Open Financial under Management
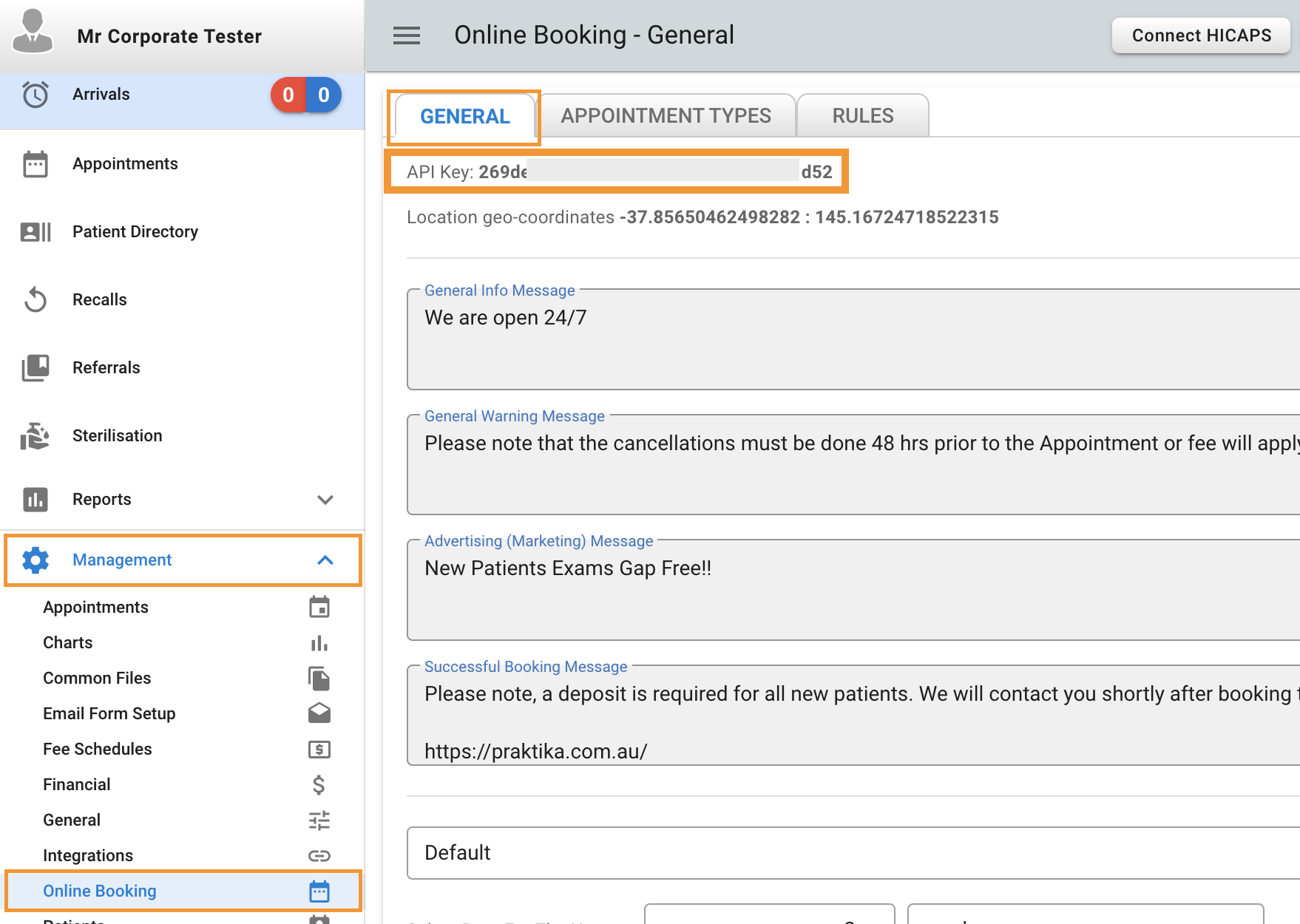 pyautogui.click(x=182, y=784)
